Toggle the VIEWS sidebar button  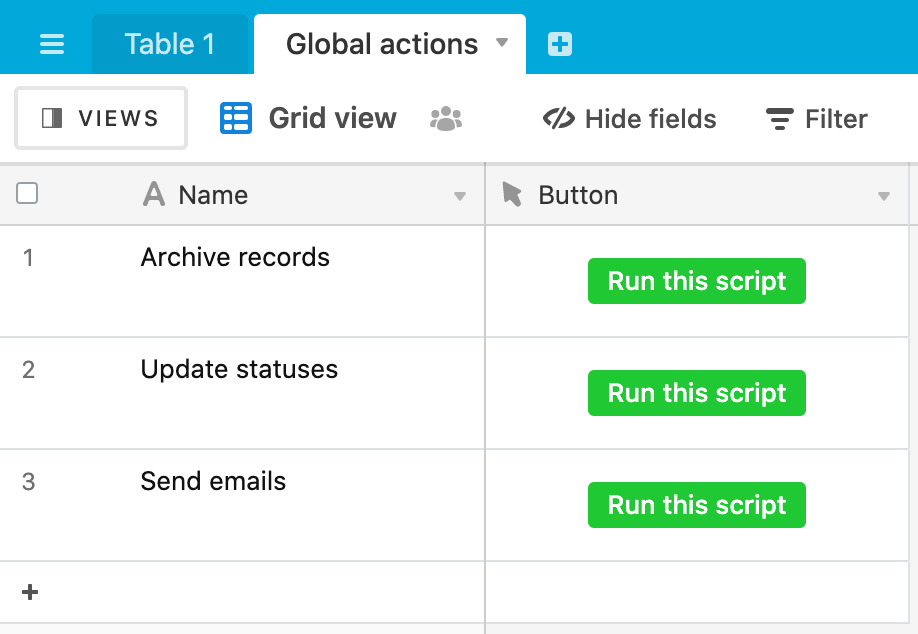click(x=101, y=118)
